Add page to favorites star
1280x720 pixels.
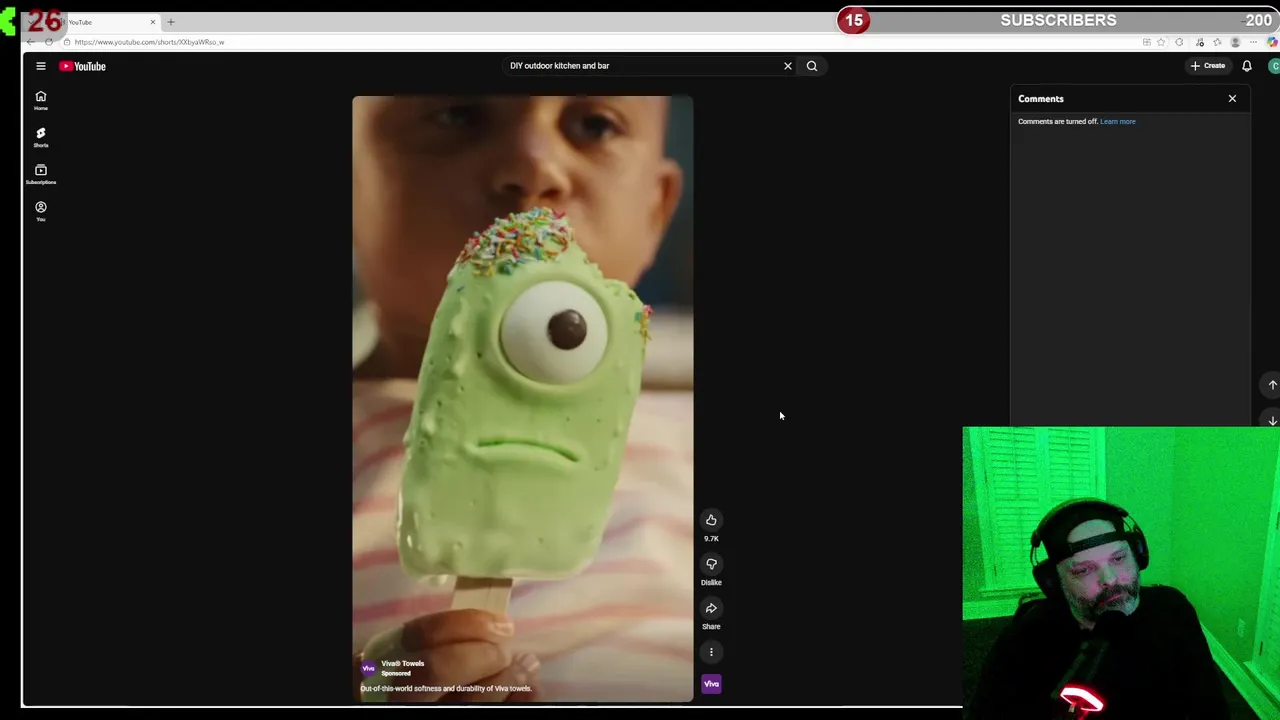point(1161,42)
